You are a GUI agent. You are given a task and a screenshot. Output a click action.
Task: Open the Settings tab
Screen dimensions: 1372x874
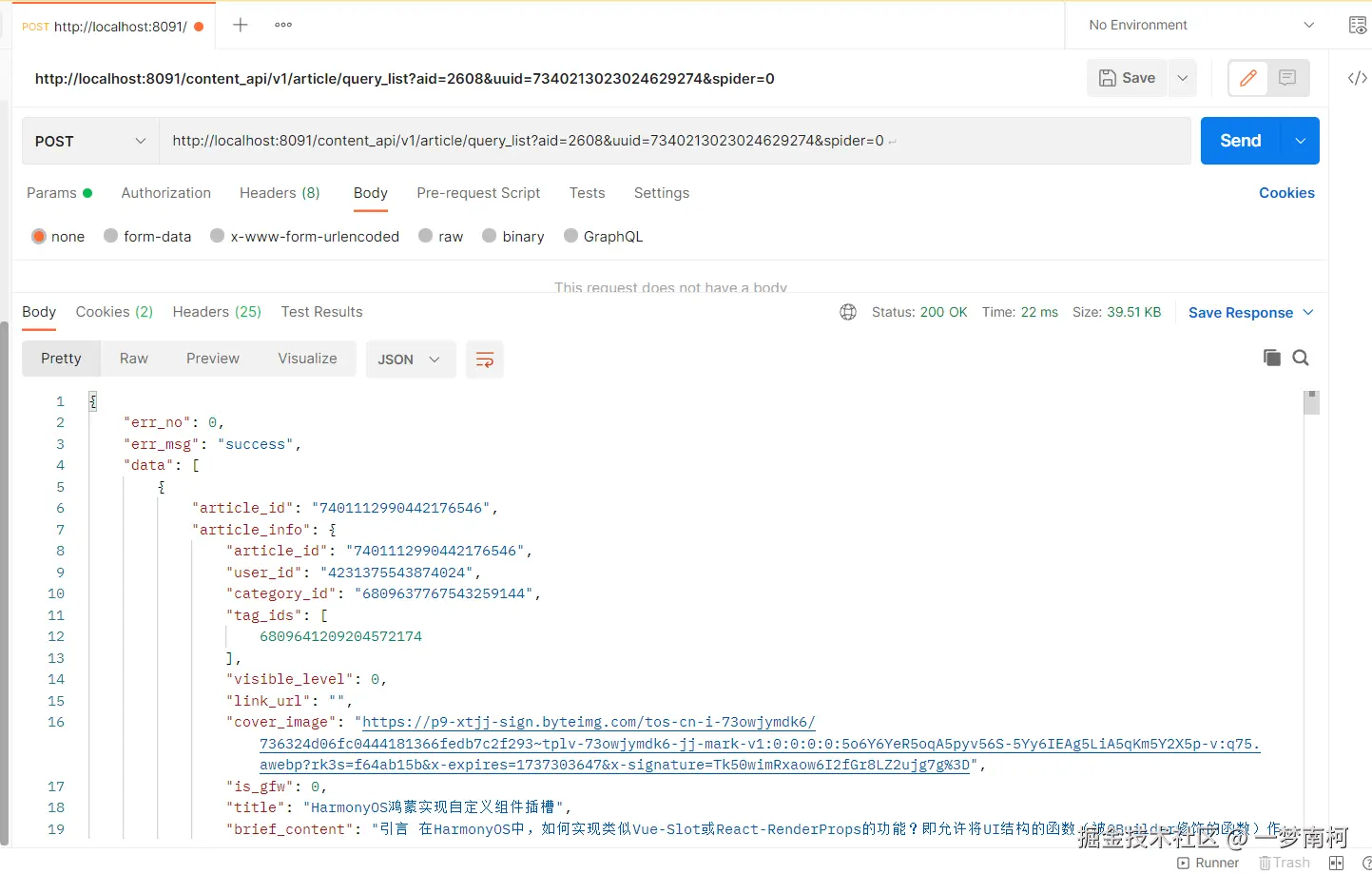(662, 192)
